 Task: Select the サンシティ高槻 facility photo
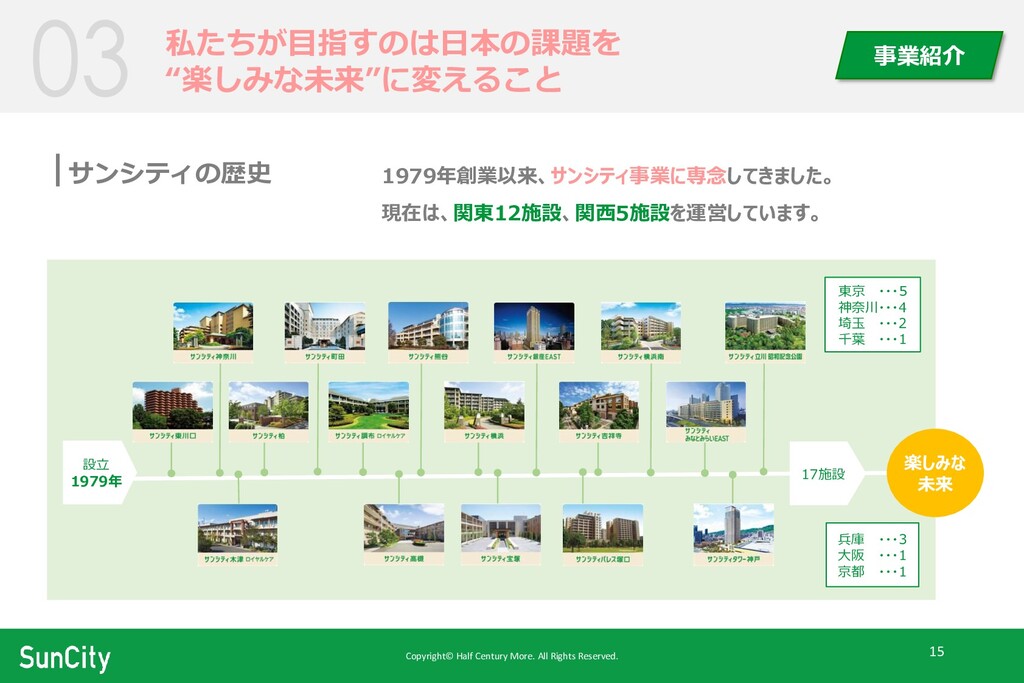404,528
